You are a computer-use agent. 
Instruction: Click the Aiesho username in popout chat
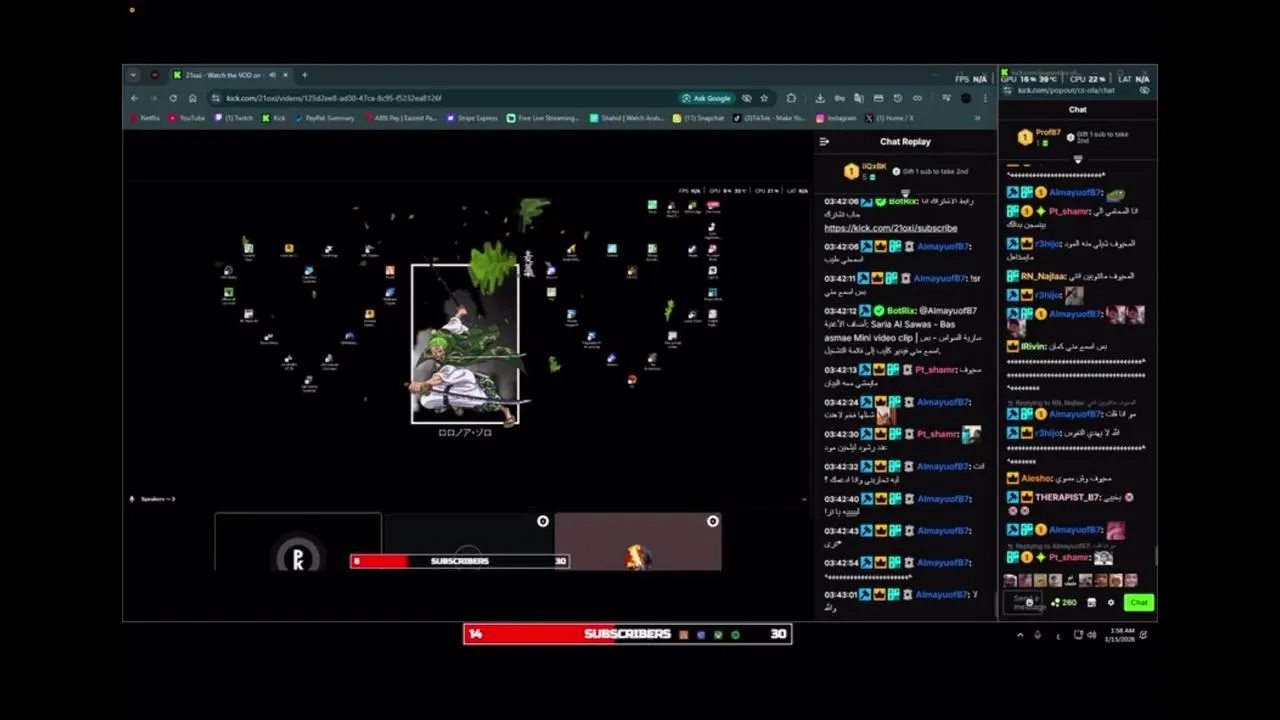[1035, 478]
